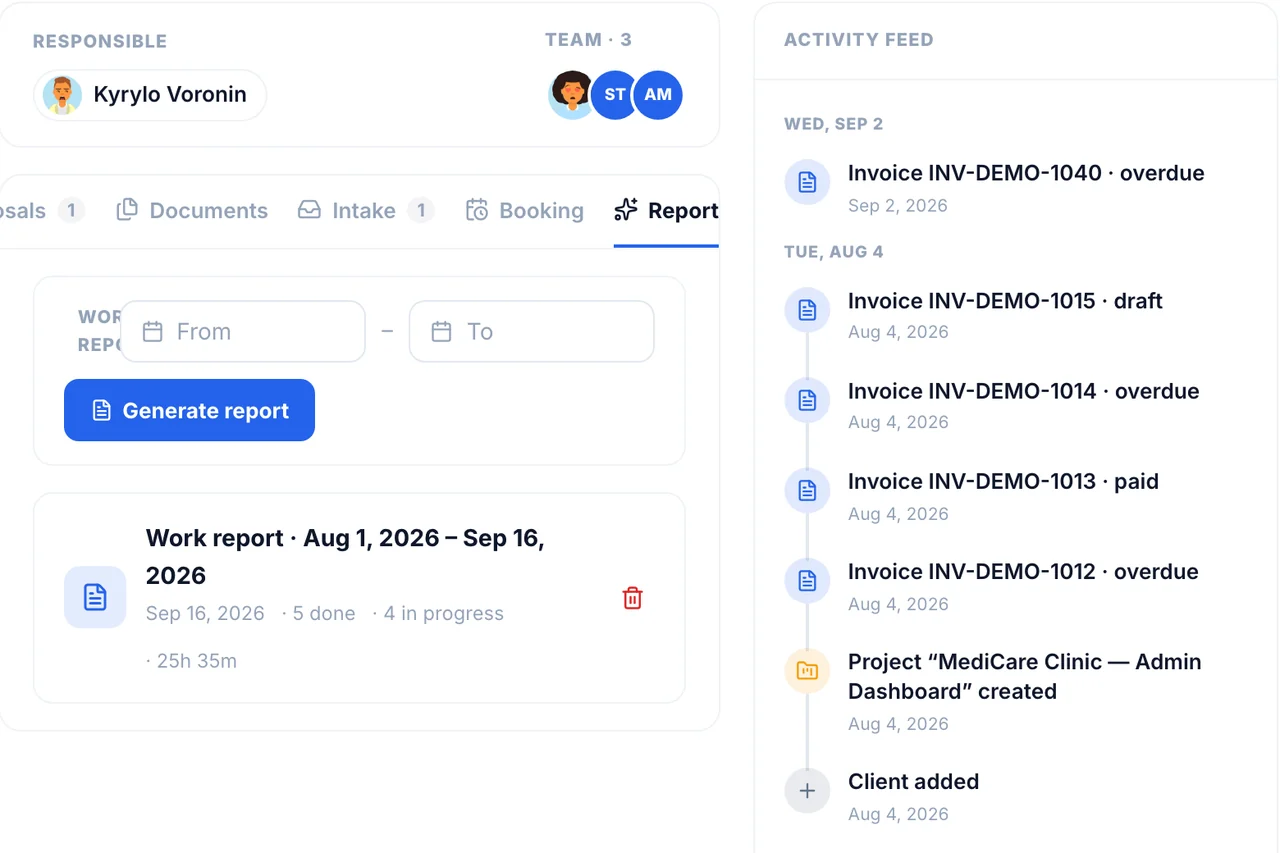Click the INV-DEMO-1012 invoice icon
Image resolution: width=1280 pixels, height=853 pixels.
tap(807, 580)
